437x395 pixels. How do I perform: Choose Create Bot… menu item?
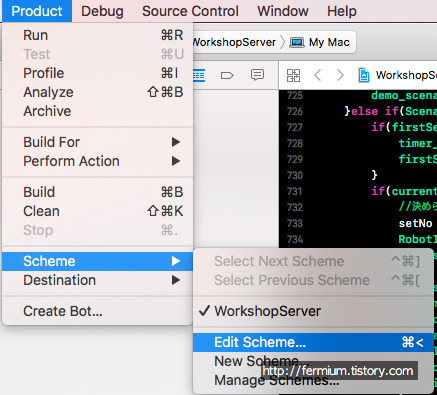click(97, 311)
